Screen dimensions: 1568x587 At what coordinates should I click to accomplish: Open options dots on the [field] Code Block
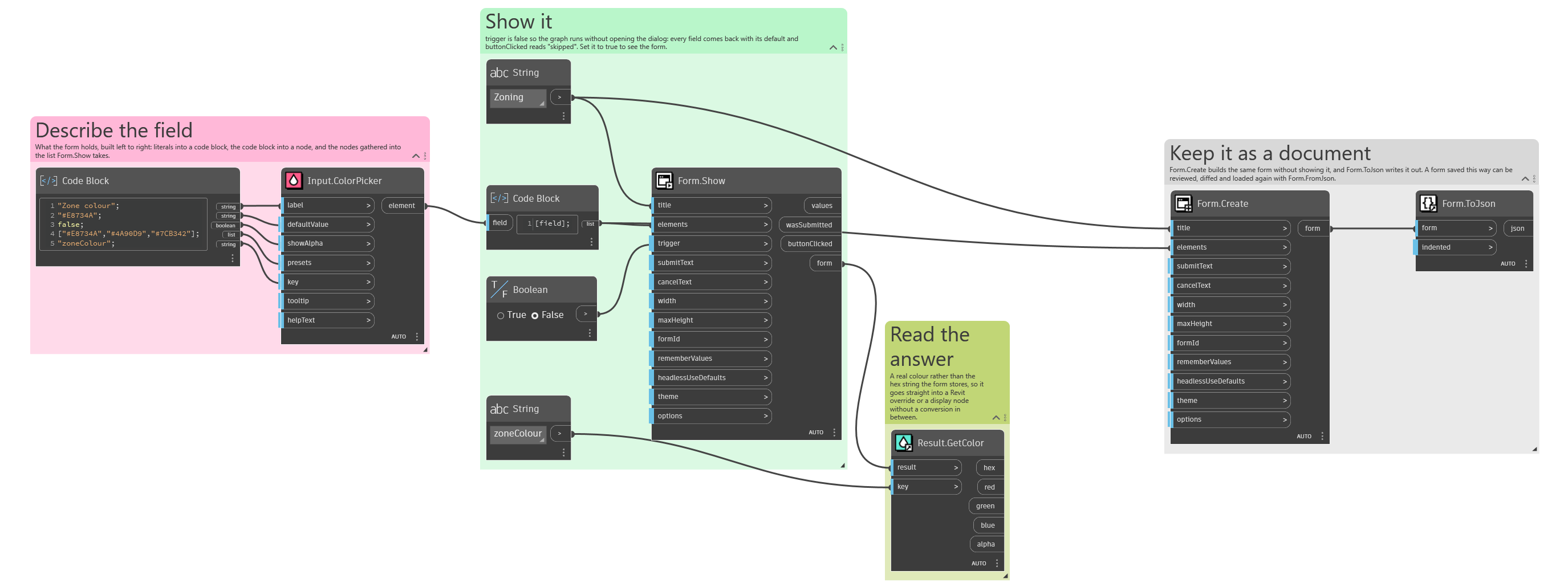(x=592, y=242)
